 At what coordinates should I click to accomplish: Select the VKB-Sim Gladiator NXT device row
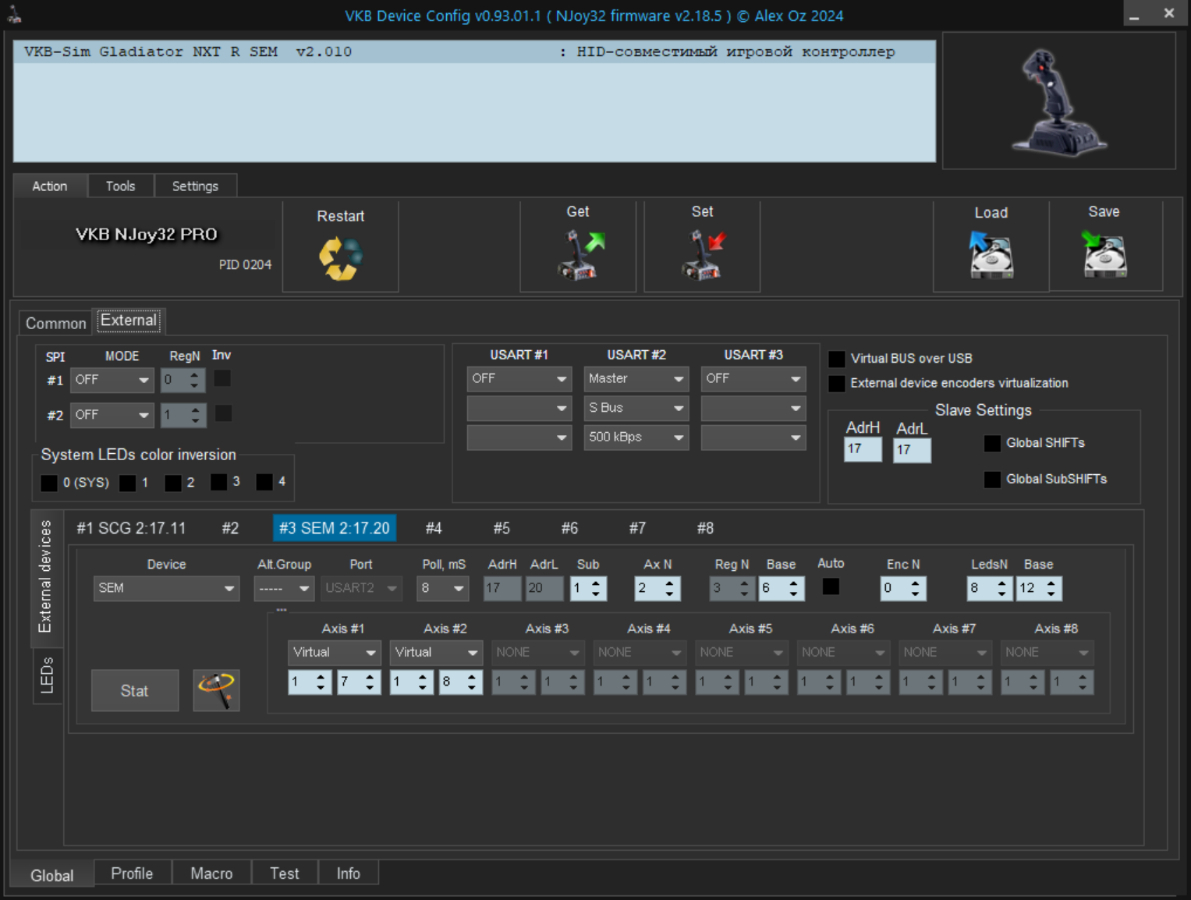[x=474, y=52]
